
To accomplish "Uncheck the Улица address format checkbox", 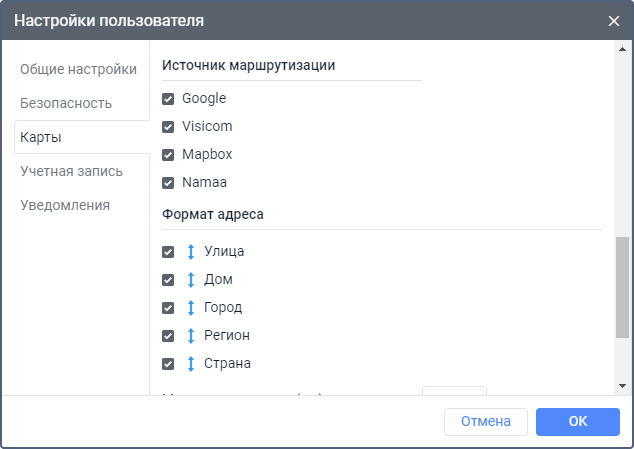I will coord(168,252).
